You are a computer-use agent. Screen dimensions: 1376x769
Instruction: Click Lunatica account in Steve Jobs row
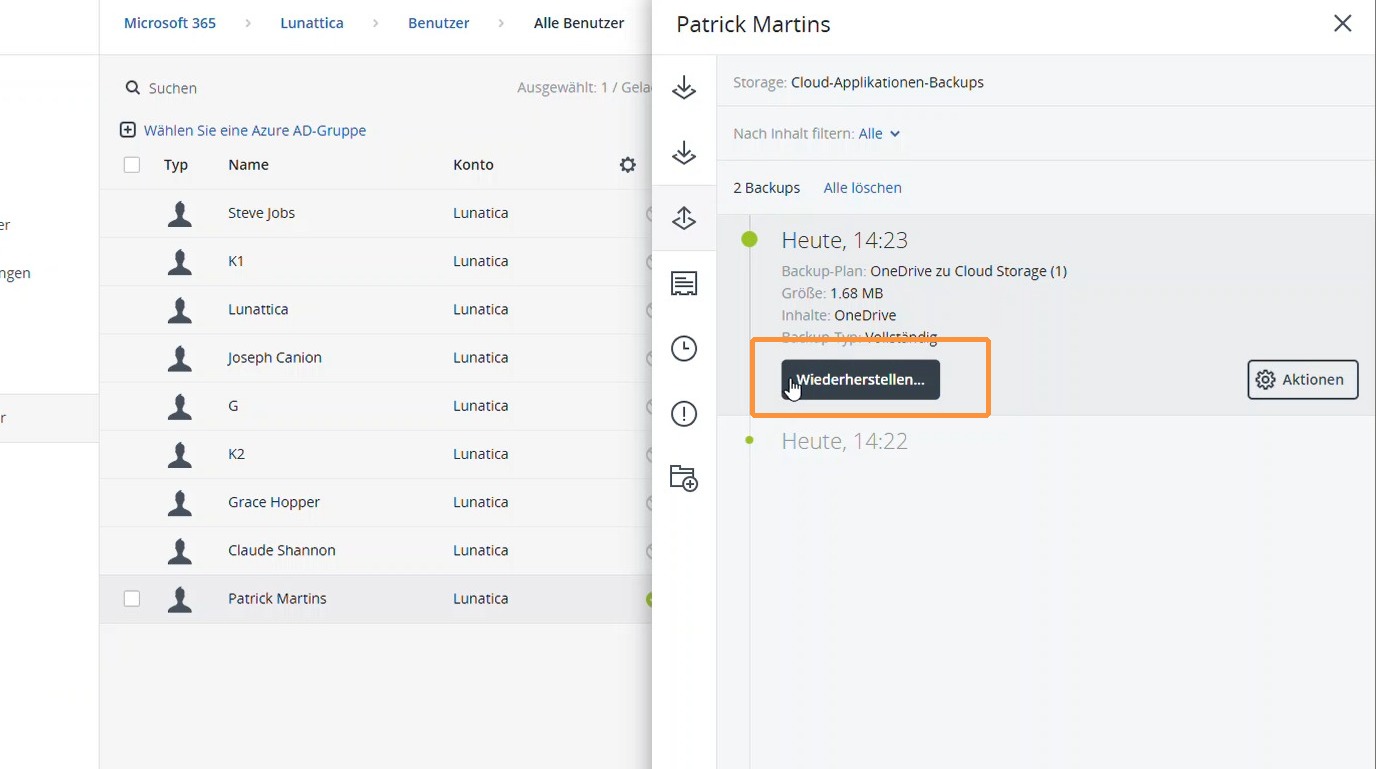[x=481, y=214]
